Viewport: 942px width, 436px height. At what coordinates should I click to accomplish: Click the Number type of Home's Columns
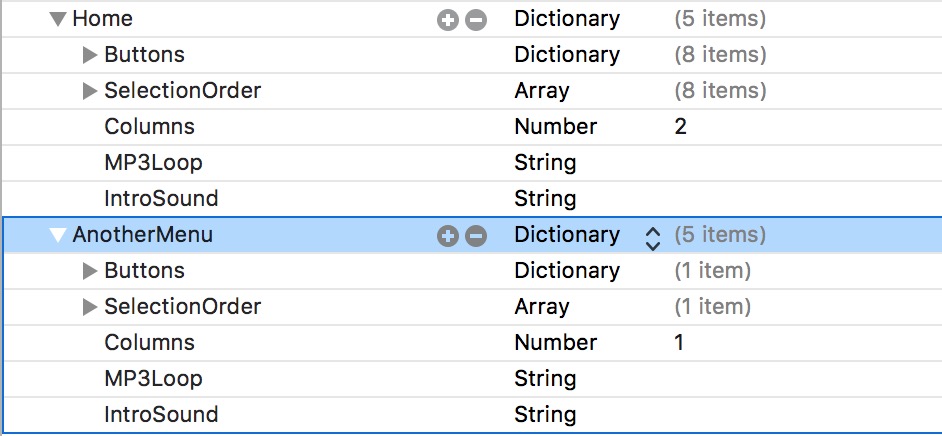[555, 127]
